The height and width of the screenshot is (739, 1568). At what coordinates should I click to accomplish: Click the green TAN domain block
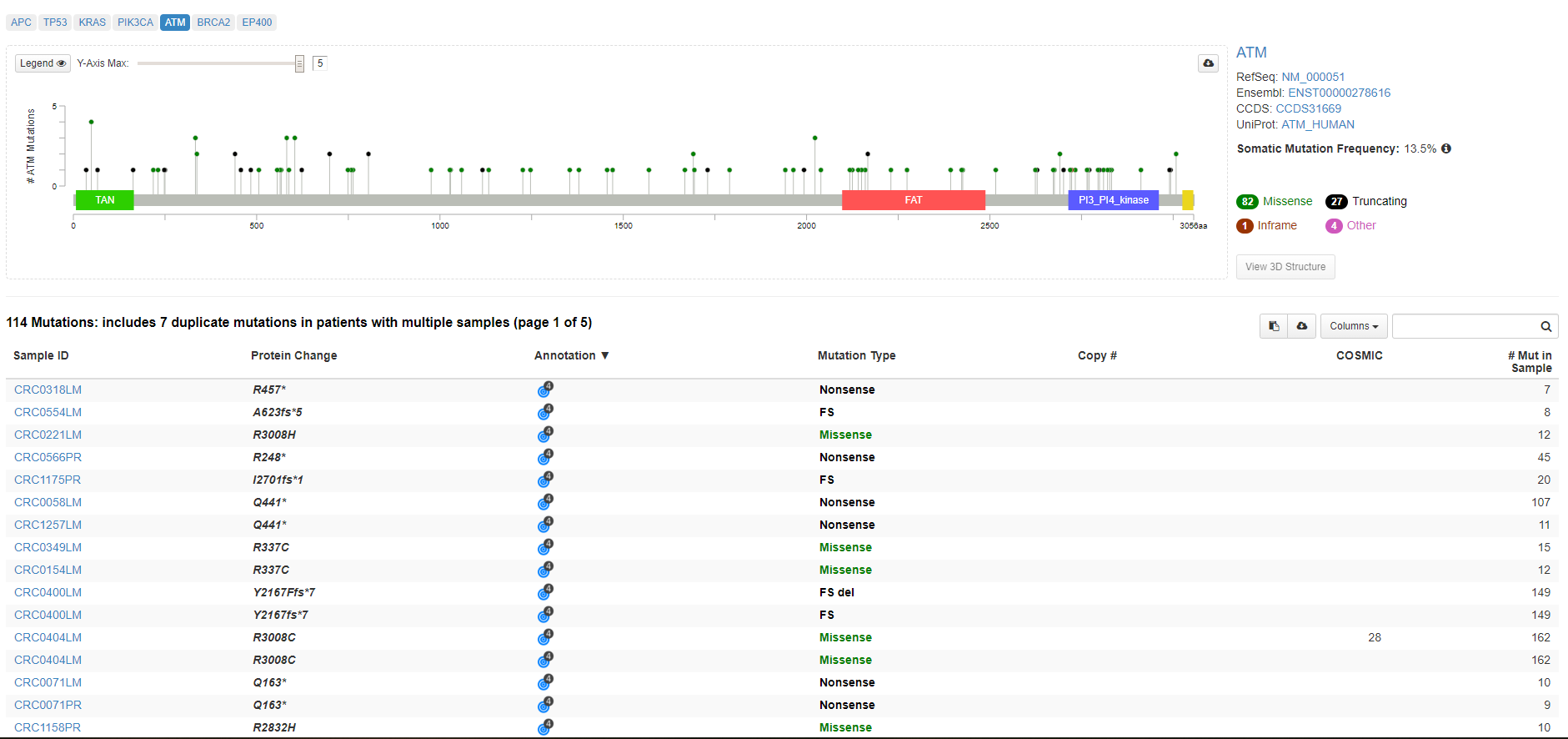pyautogui.click(x=105, y=200)
